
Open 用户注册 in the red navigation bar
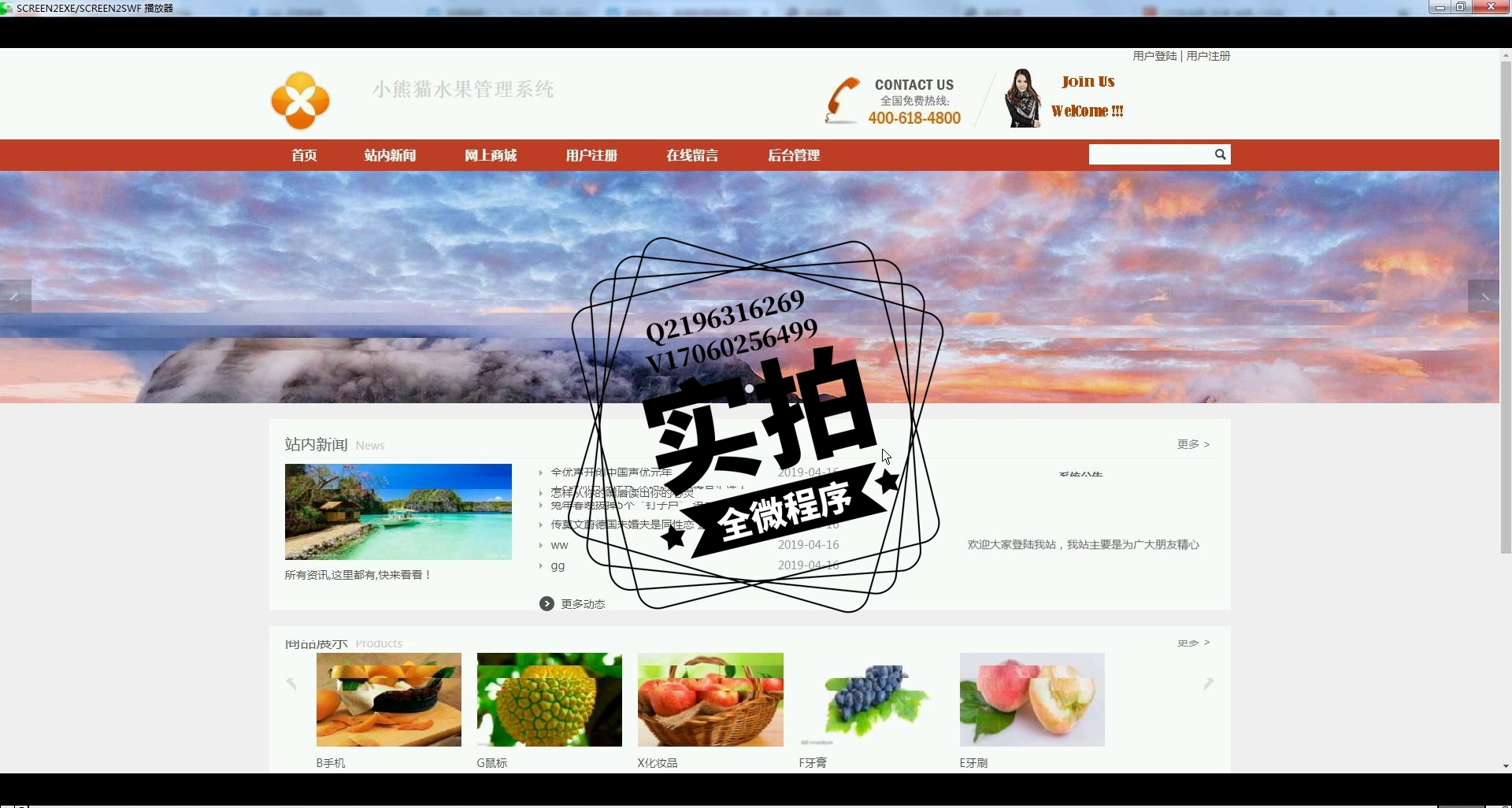(x=591, y=155)
